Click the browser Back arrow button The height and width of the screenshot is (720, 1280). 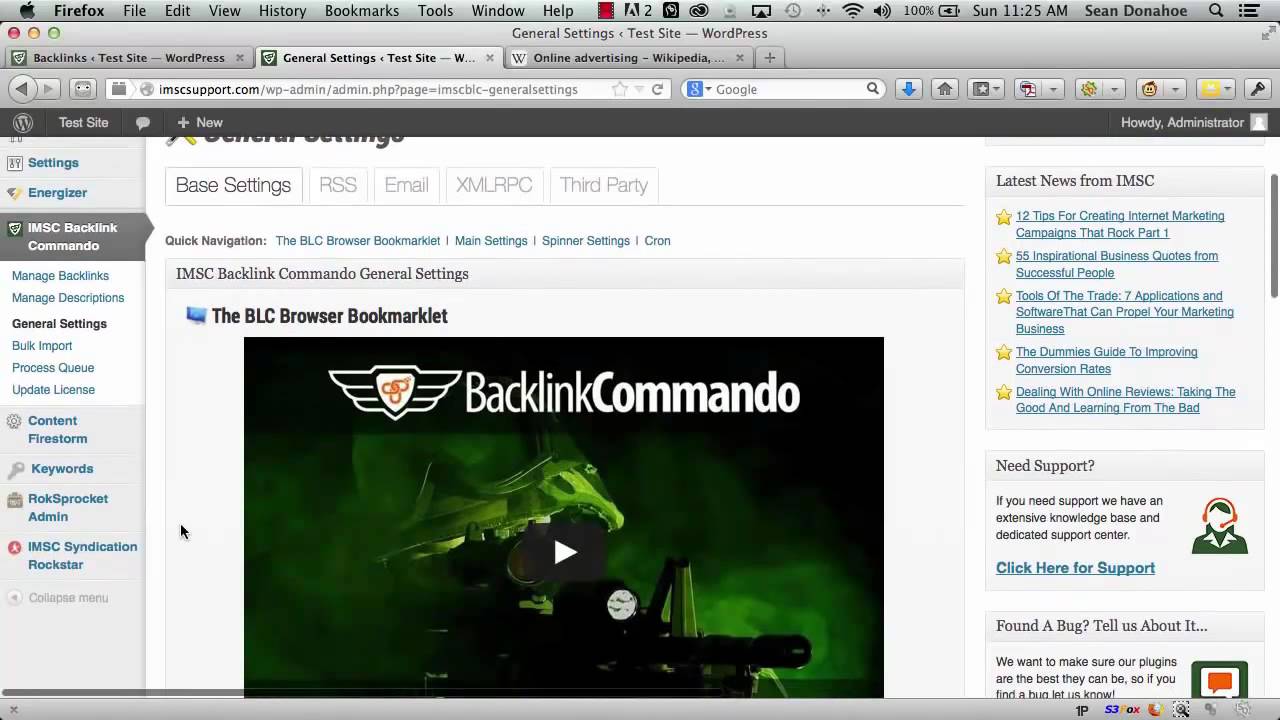[x=22, y=89]
